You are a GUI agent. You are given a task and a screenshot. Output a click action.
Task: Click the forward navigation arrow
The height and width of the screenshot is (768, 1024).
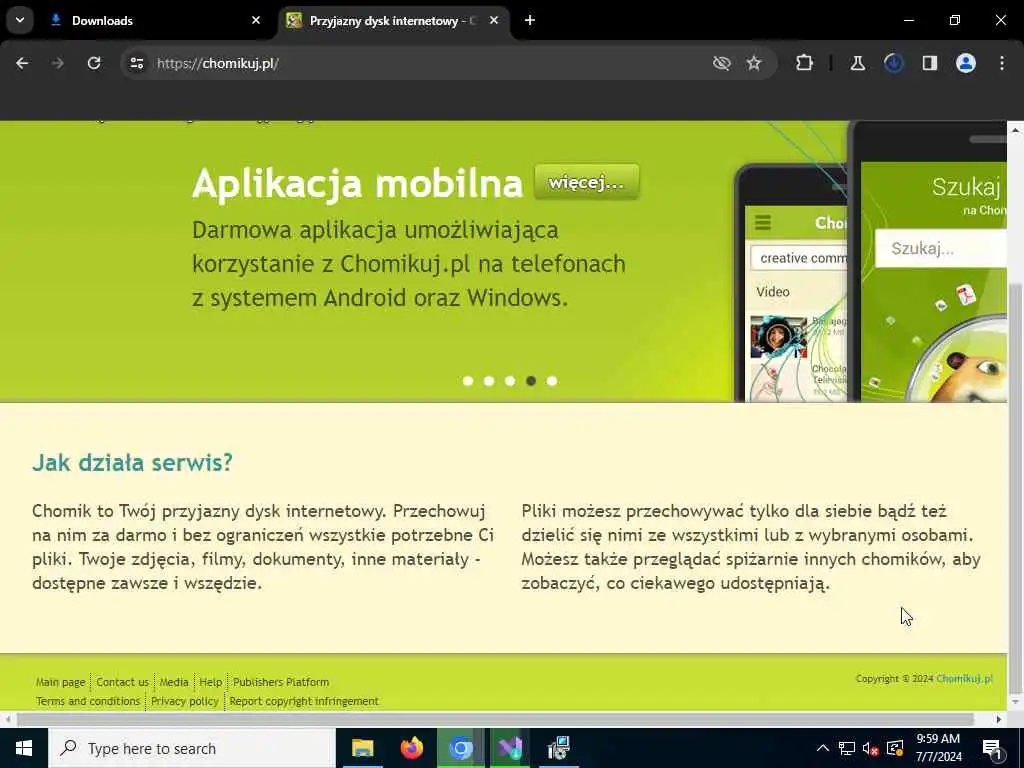pos(58,63)
